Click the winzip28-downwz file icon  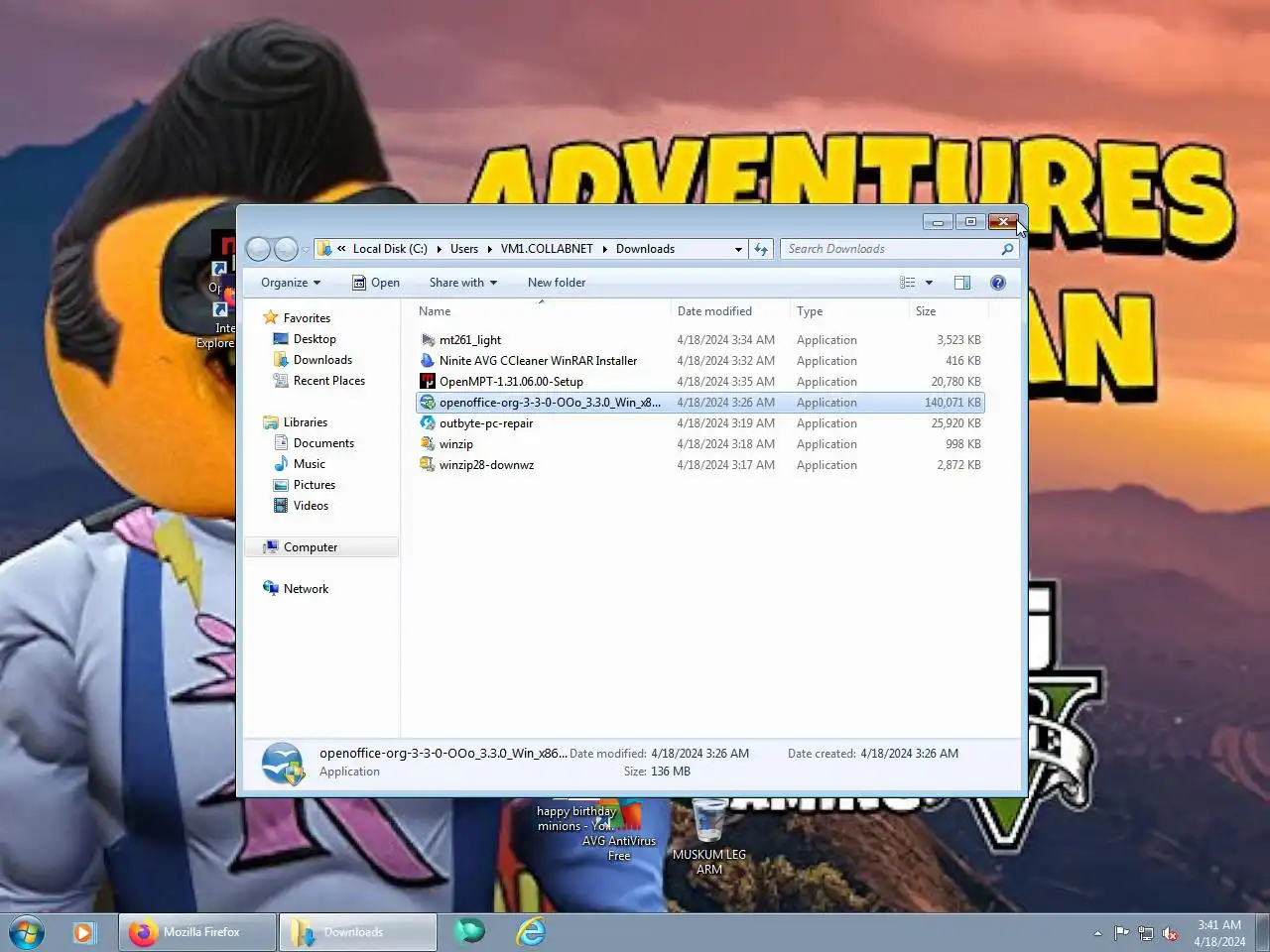click(x=428, y=465)
